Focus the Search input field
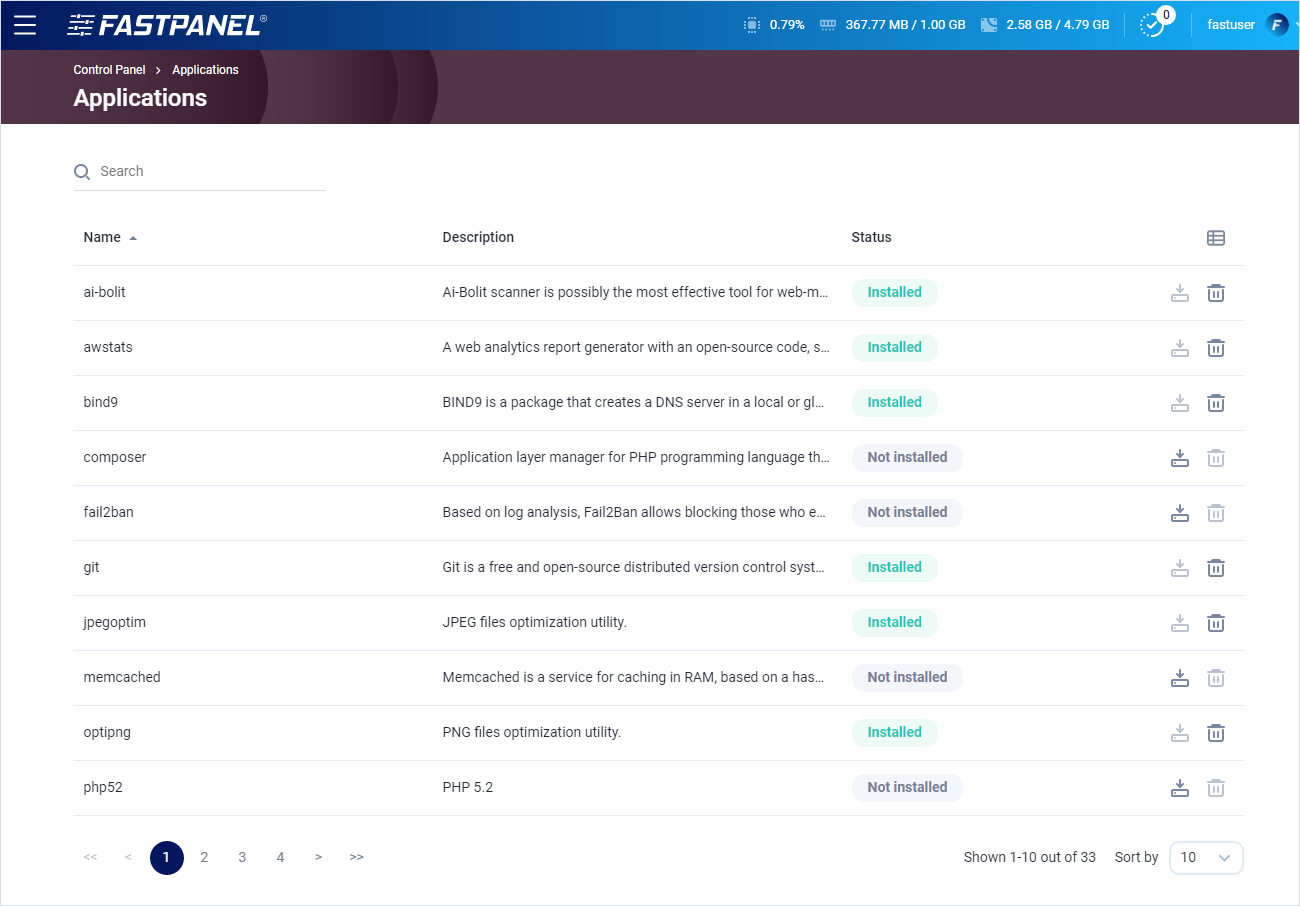This screenshot has height=906, width=1300. point(200,171)
